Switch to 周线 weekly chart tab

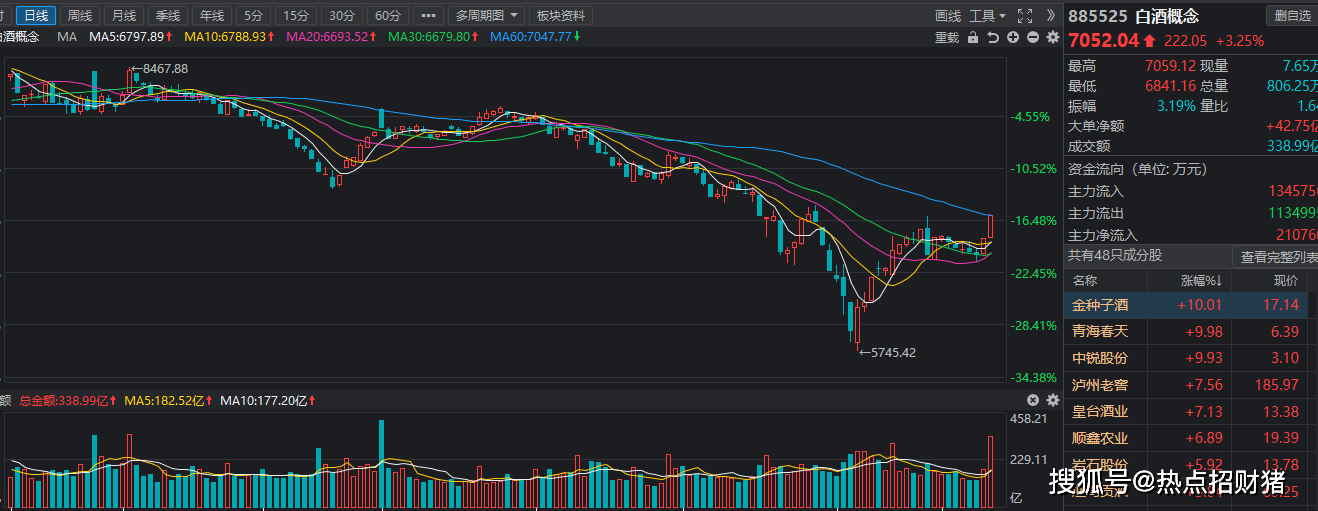[x=79, y=16]
